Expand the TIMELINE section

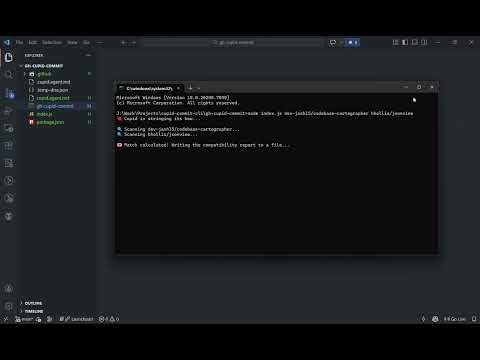coord(34,311)
